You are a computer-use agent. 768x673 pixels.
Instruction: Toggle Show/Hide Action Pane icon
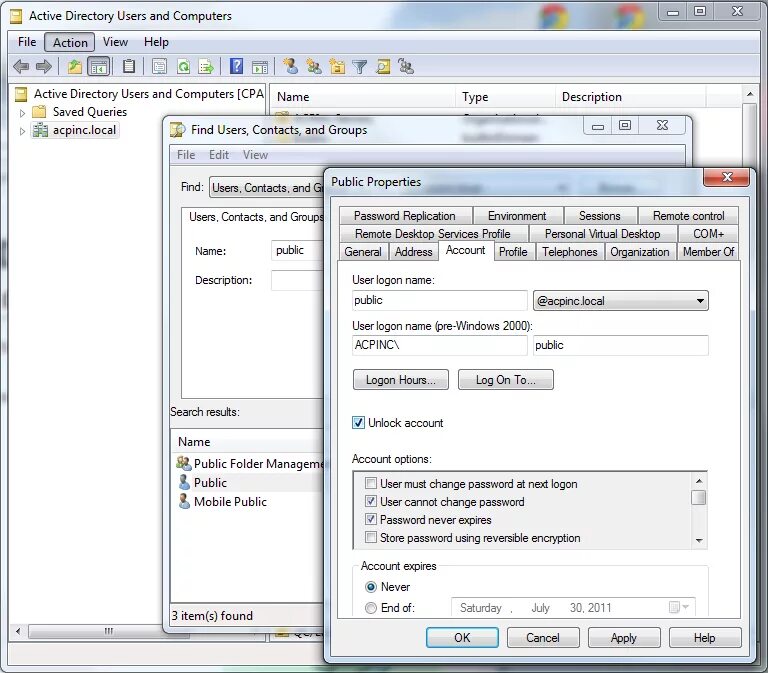pyautogui.click(x=260, y=67)
